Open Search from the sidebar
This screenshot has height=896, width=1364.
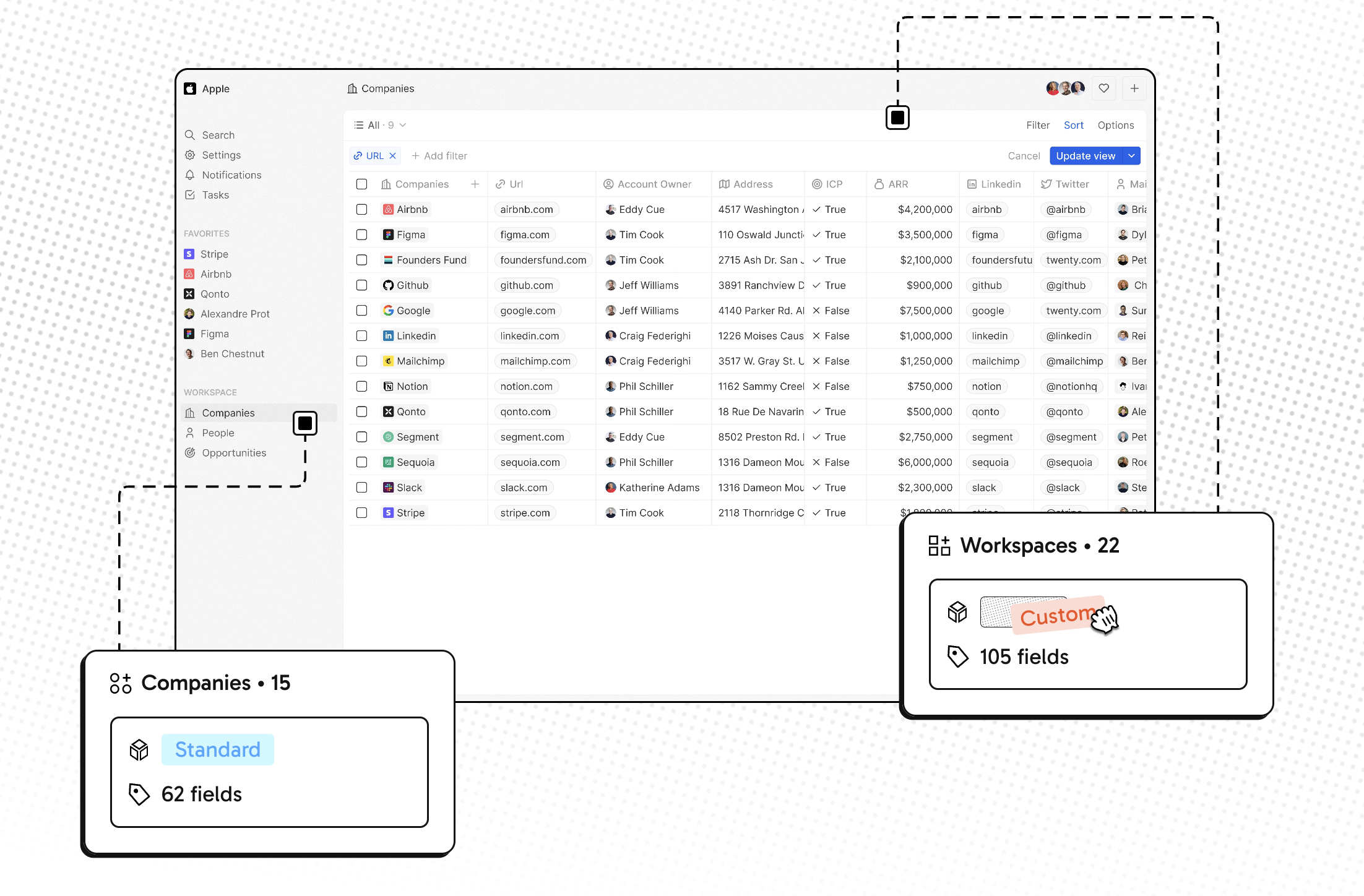coord(218,135)
